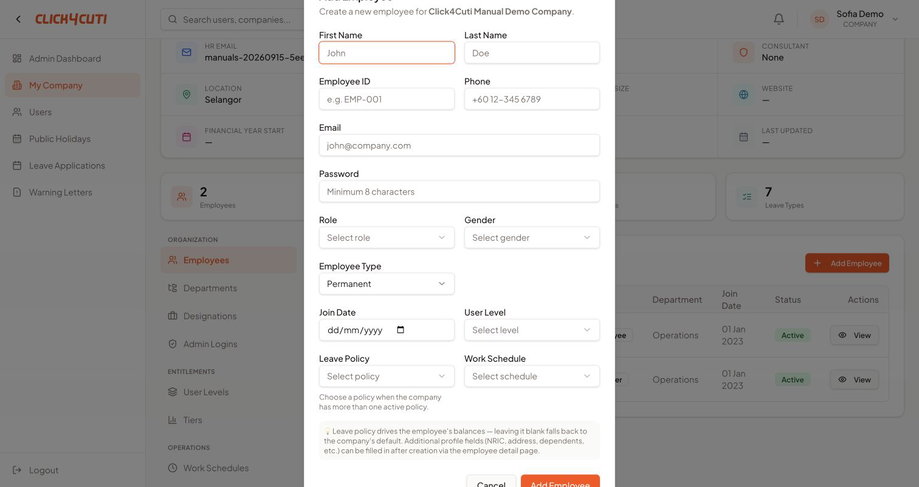Click the Work Schedules clock icon
This screenshot has height=487, width=919.
coord(172,468)
